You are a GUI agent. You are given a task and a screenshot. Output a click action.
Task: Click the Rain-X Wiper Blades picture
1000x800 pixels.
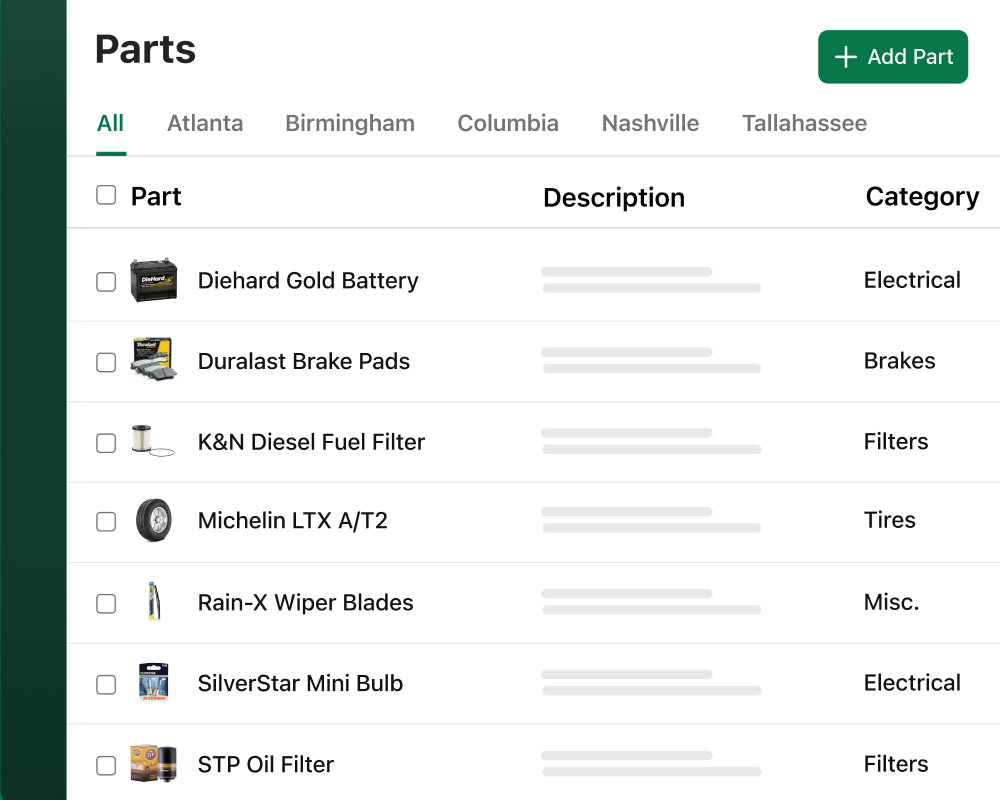(x=154, y=601)
